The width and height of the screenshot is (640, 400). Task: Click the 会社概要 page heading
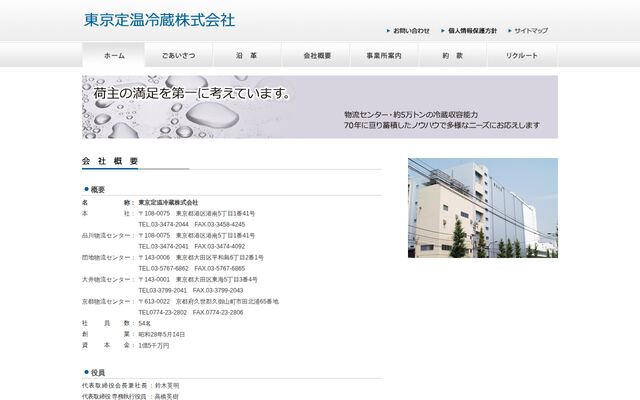(110, 161)
